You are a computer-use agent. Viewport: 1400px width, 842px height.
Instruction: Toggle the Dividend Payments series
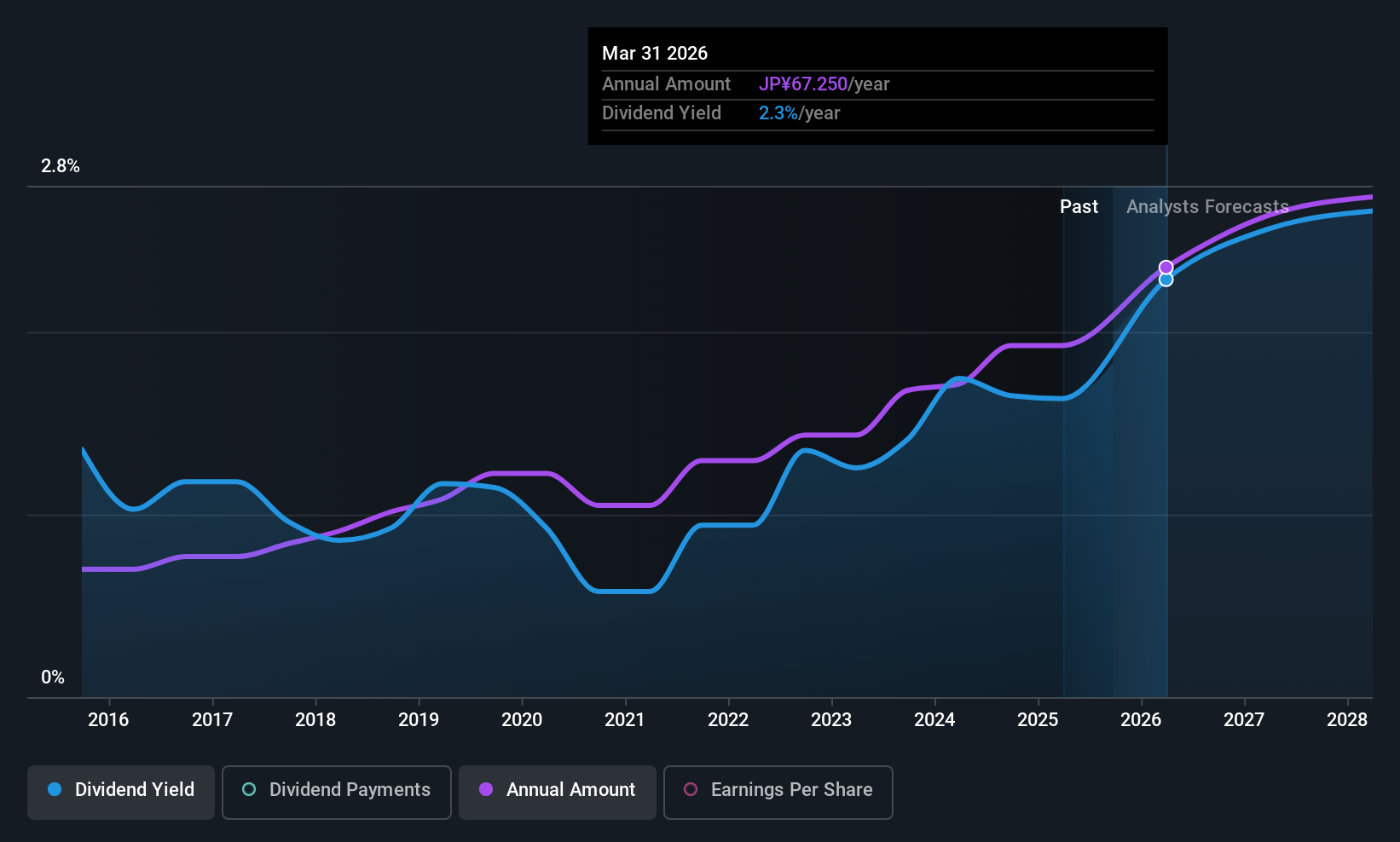pos(336,792)
